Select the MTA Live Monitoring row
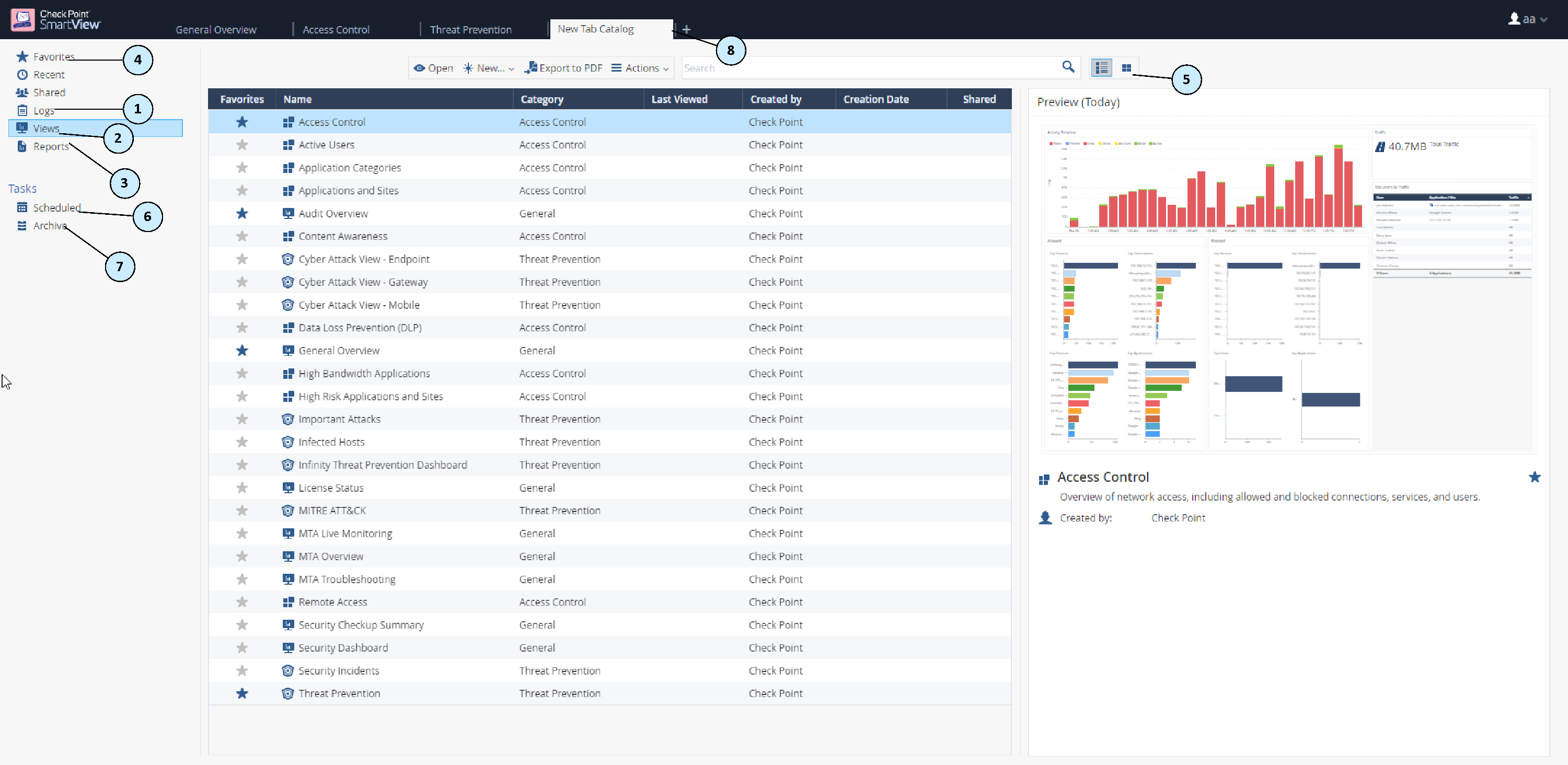Screen dimensions: 1568x765 (609, 534)
